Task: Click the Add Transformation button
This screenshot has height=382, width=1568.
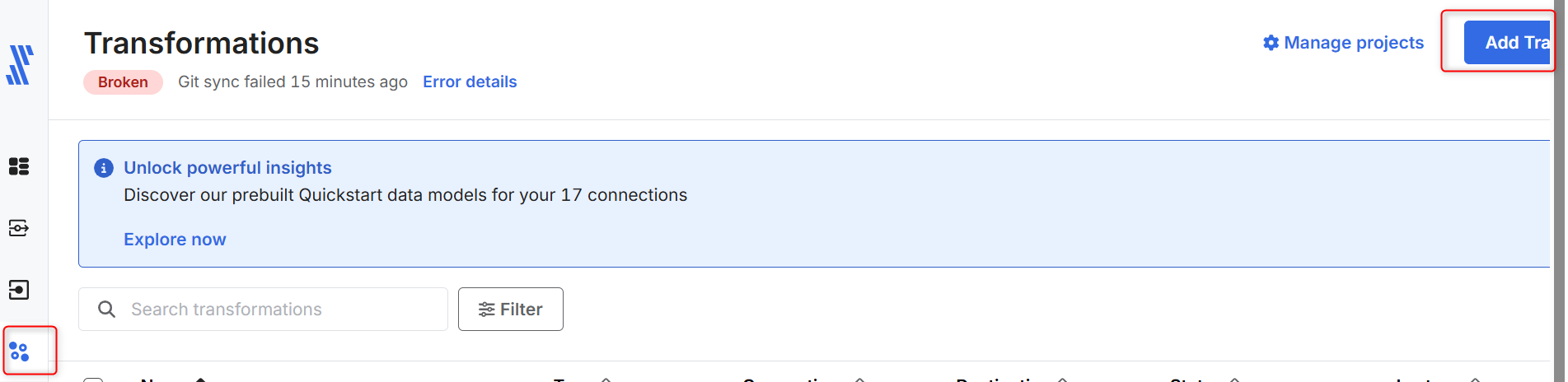Action: coord(1508,43)
